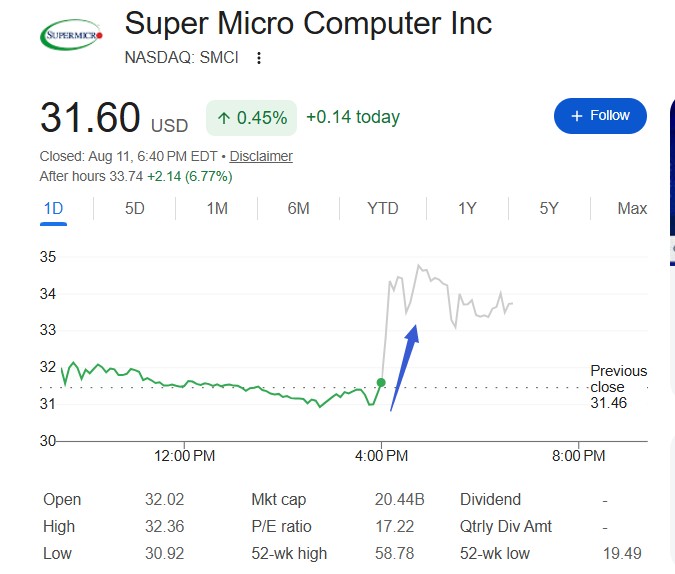Open the three-dot more options menu
Image resolution: width=675 pixels, height=574 pixels.
pyautogui.click(x=259, y=58)
